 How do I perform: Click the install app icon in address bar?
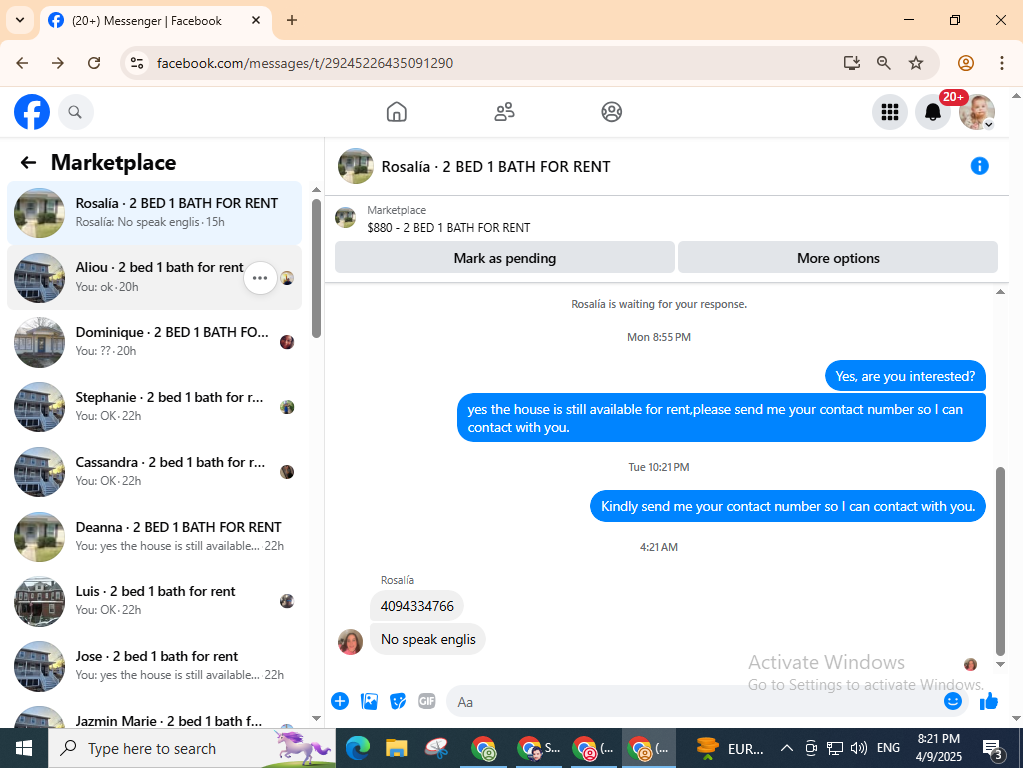[851, 63]
